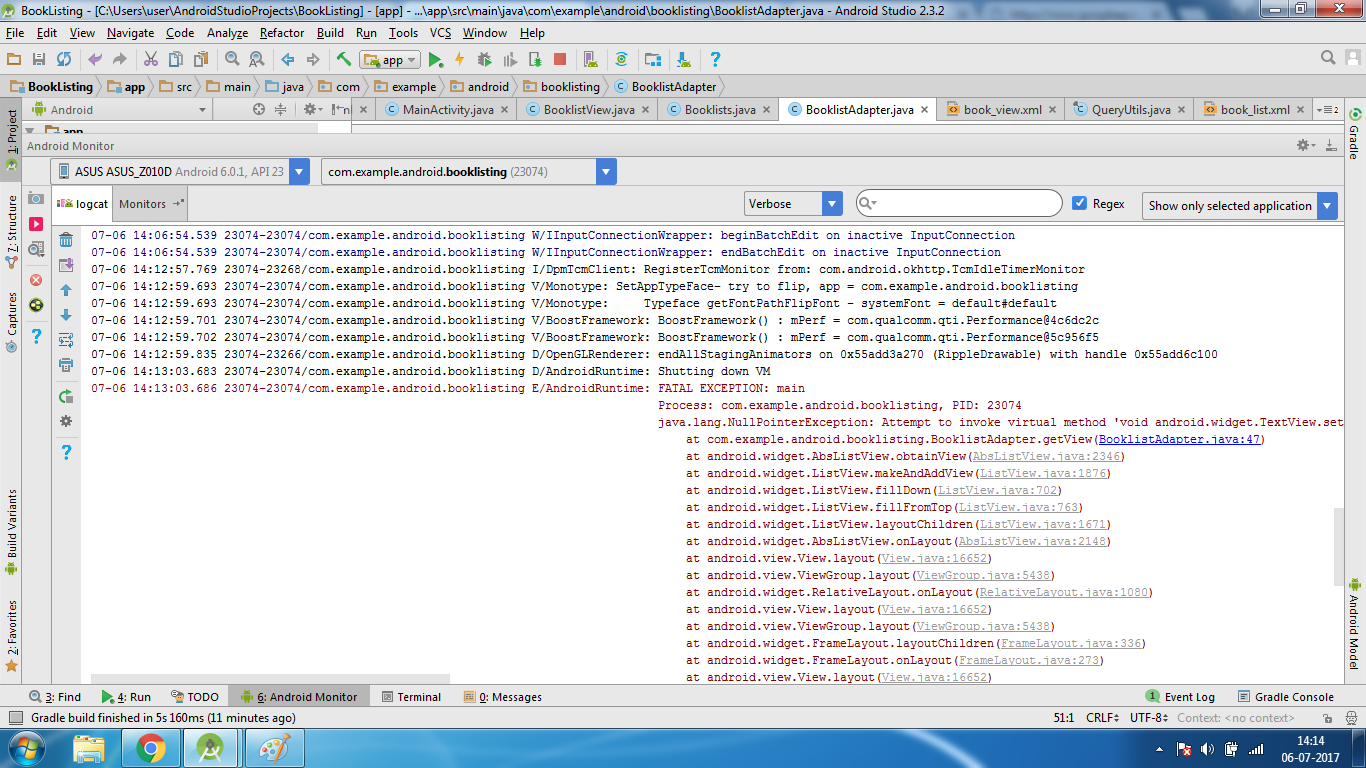This screenshot has width=1366, height=768.
Task: Switch to the Monitors tab
Action: 151,204
